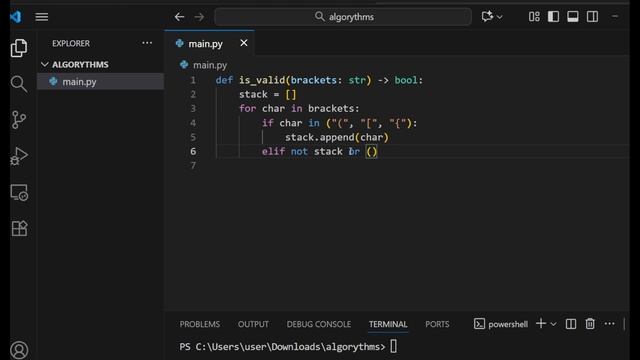The image size is (640, 360).
Task: Open the Copilot chat icon
Action: click(487, 16)
